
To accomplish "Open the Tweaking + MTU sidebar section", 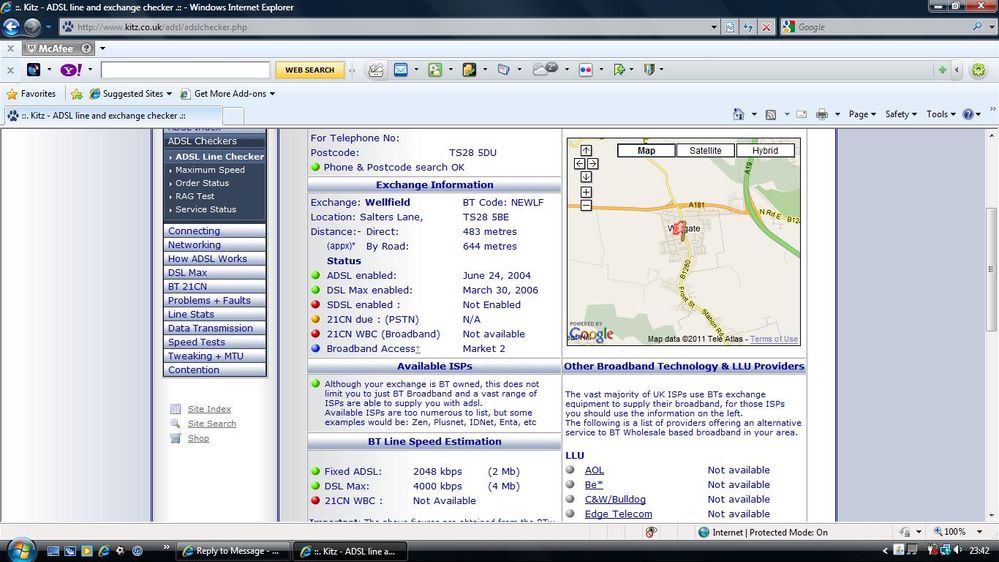I will click(214, 356).
